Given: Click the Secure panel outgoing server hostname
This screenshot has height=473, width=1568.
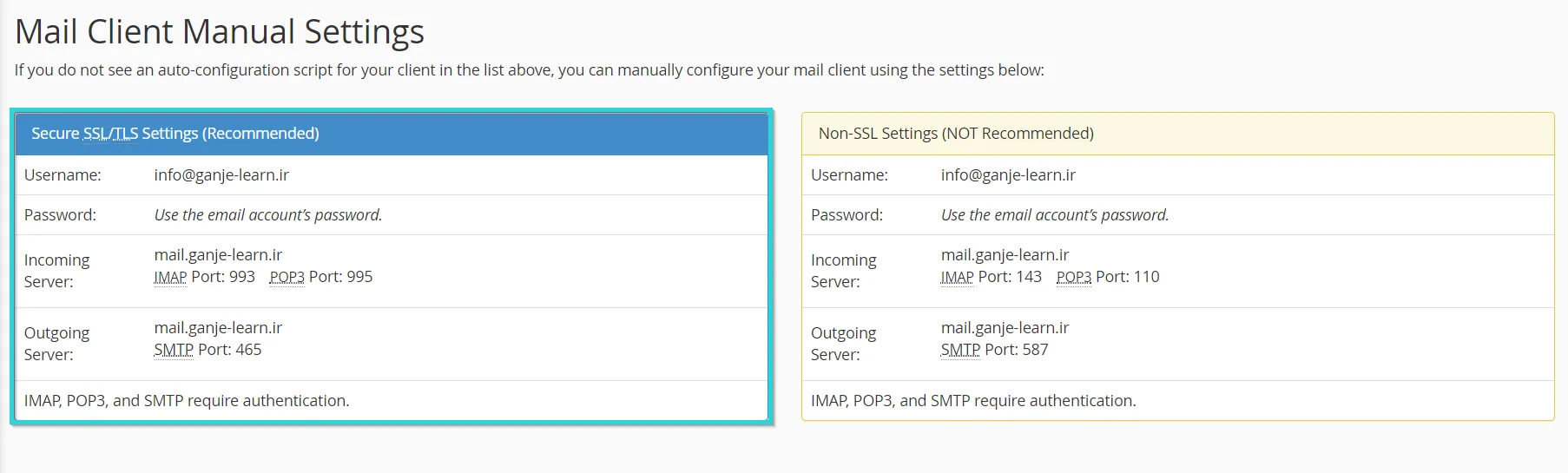Looking at the screenshot, I should click(x=218, y=328).
